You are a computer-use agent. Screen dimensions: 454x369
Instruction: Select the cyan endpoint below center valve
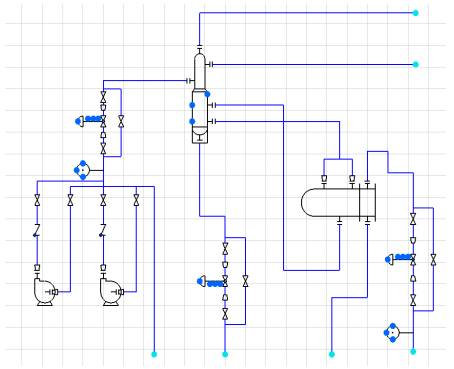click(x=225, y=354)
